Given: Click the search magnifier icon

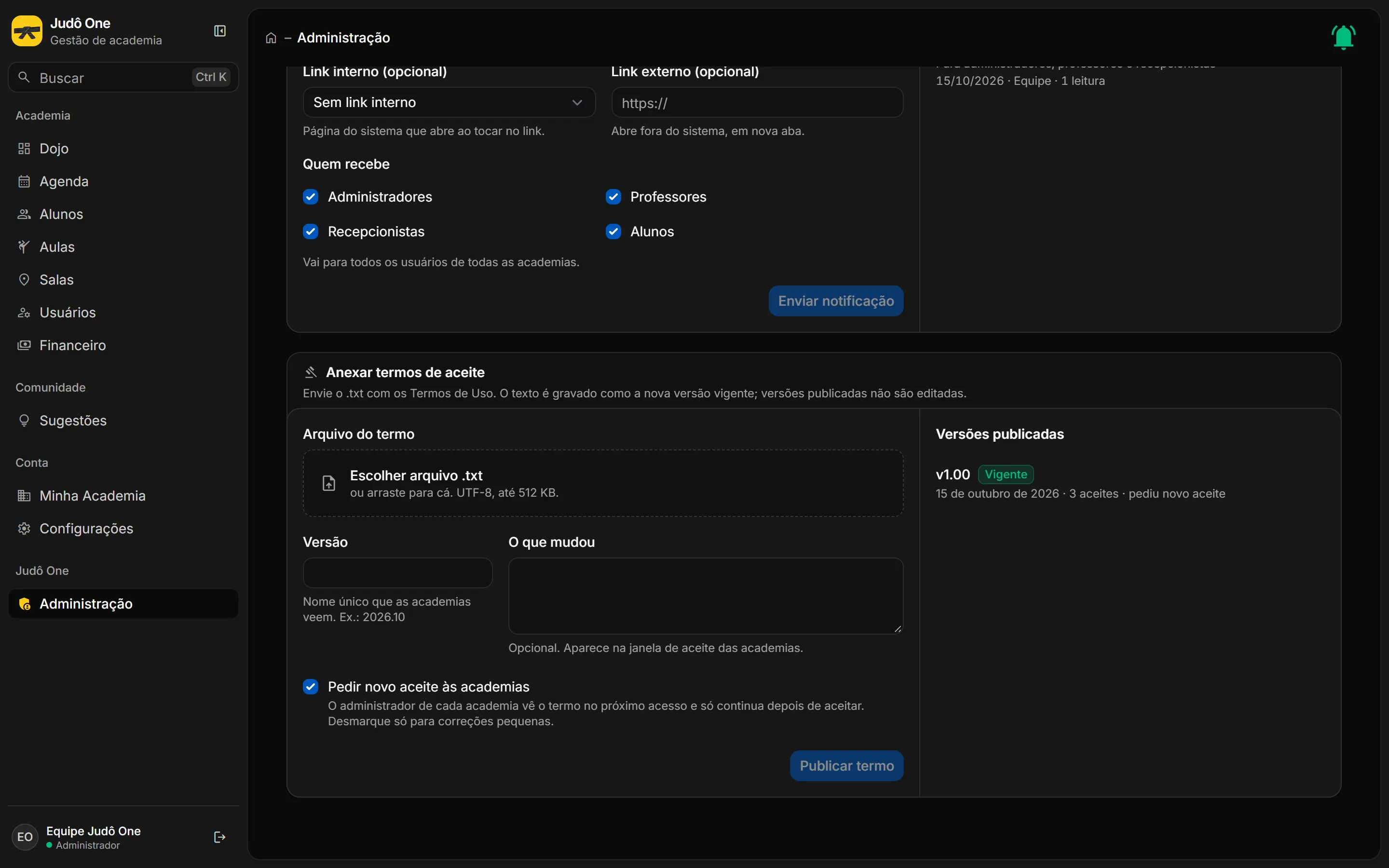Looking at the screenshot, I should click(24, 77).
